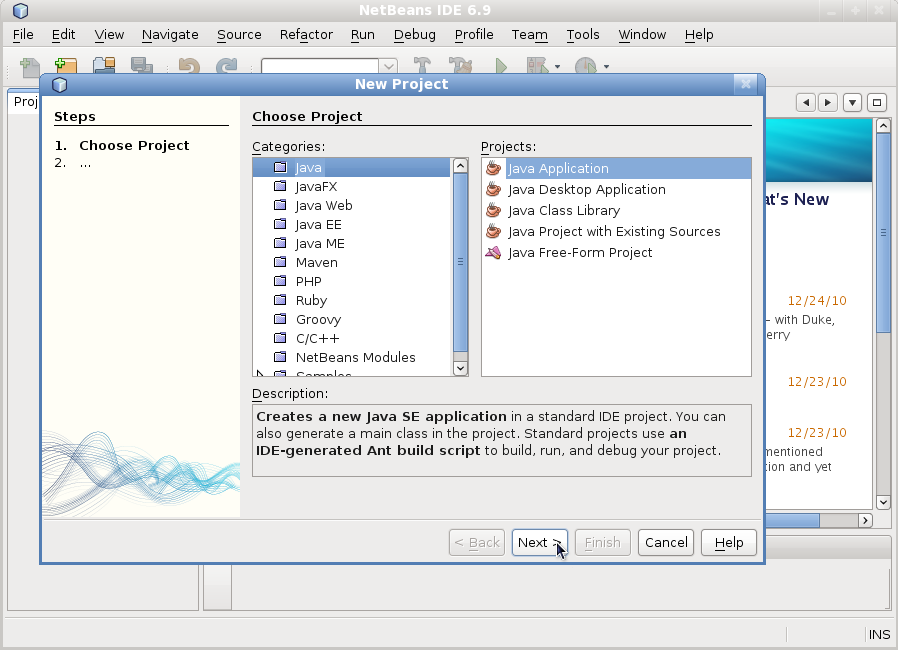This screenshot has width=898, height=650.
Task: Open the dropdown arrow beside the Profile icon
Action: pos(606,67)
